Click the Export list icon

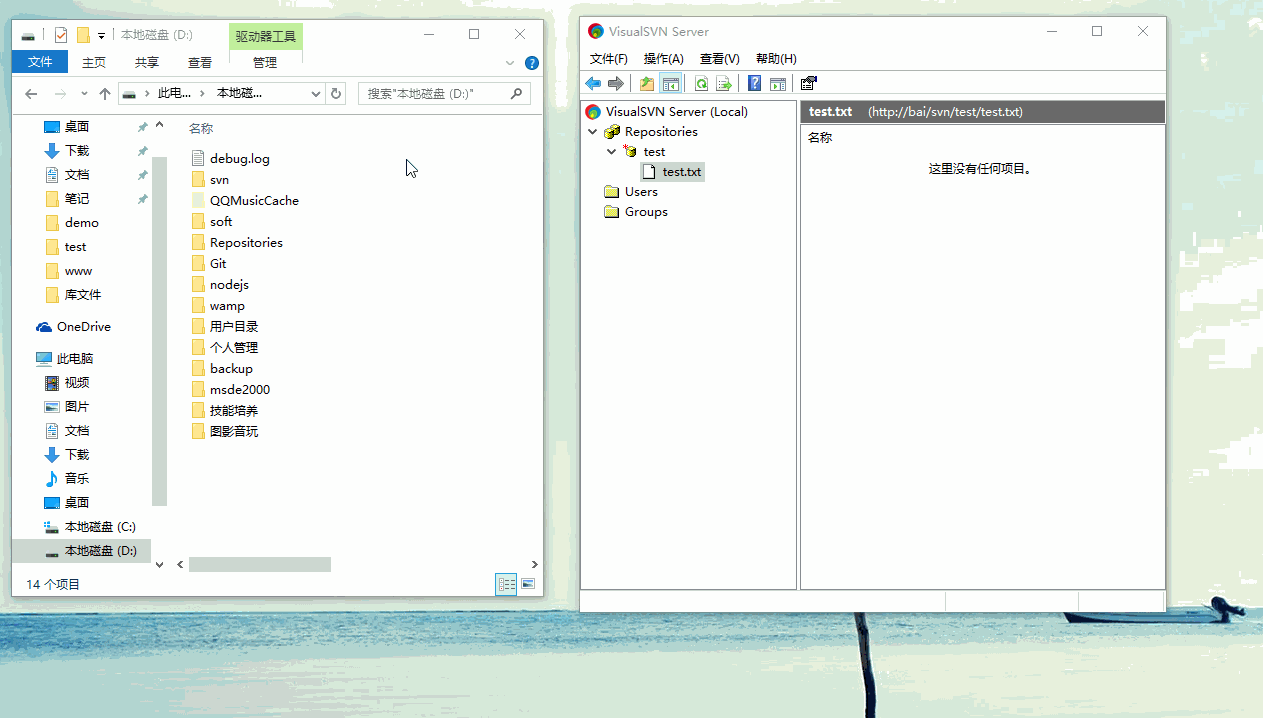point(724,84)
